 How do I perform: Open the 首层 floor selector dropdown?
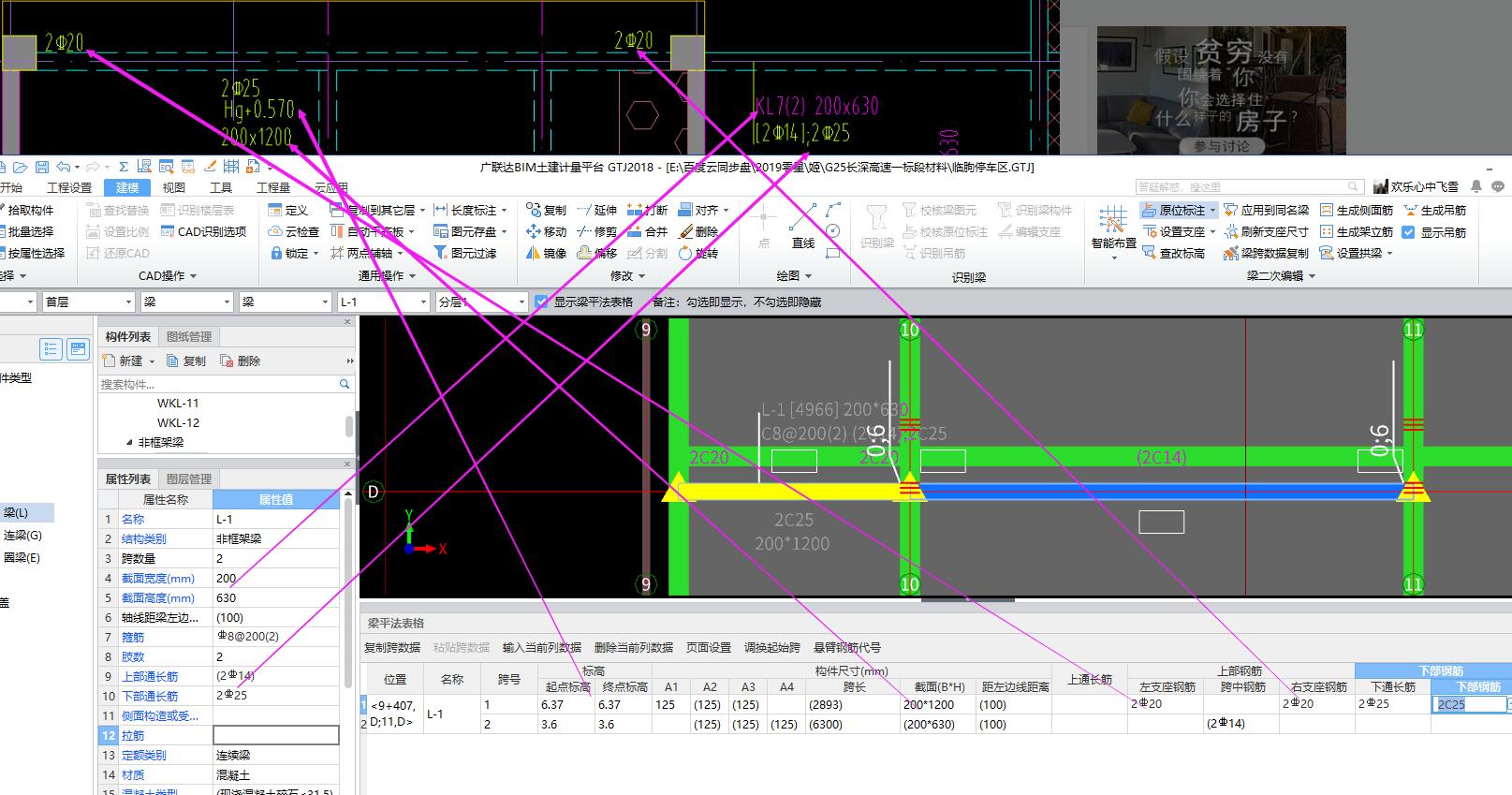[129, 302]
